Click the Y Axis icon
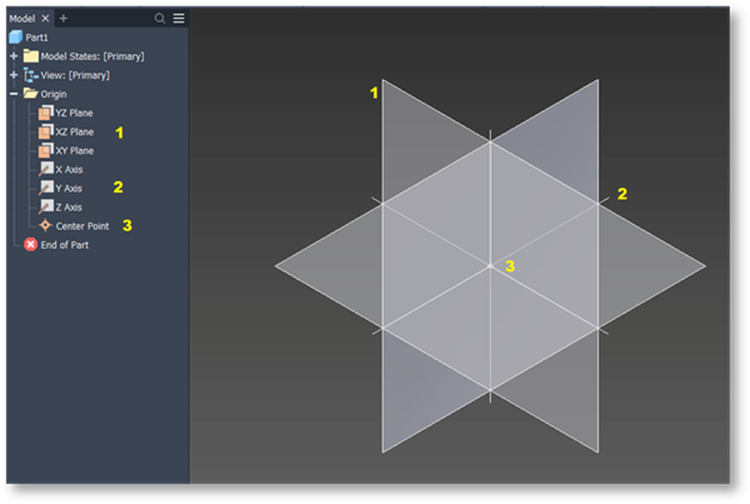Screen dimensions: 750x504 pyautogui.click(x=46, y=187)
